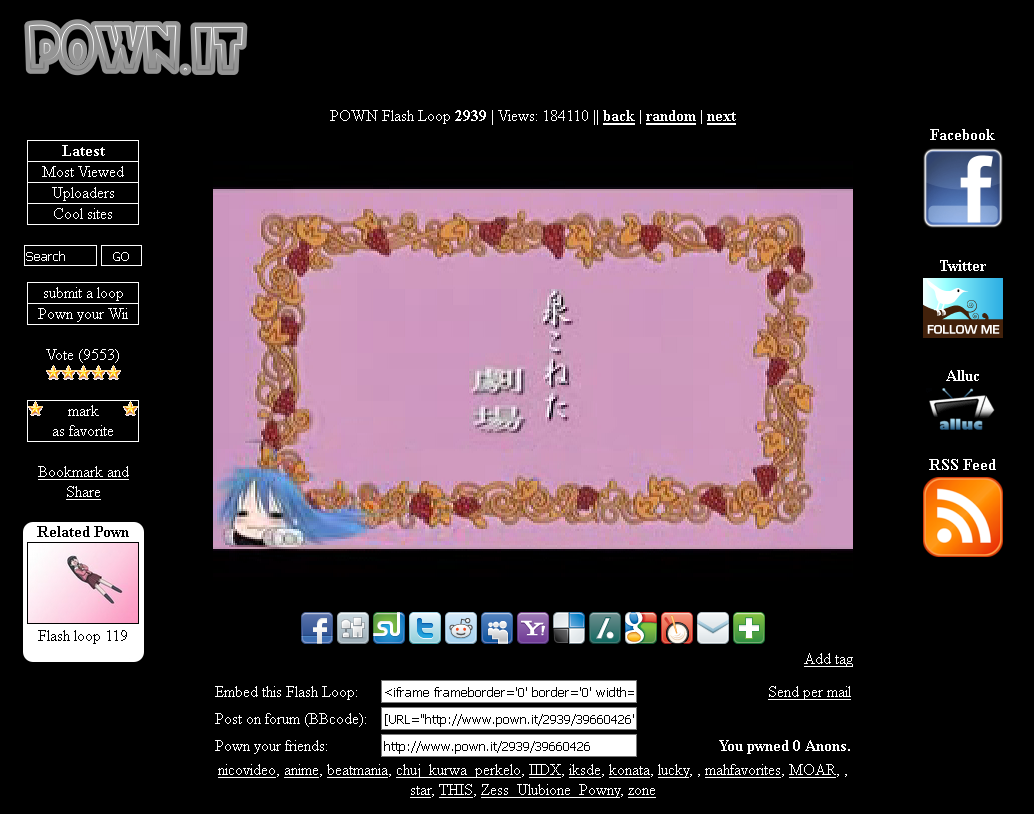This screenshot has height=814, width=1034.
Task: Open the beatmania tag
Action: coord(357,770)
